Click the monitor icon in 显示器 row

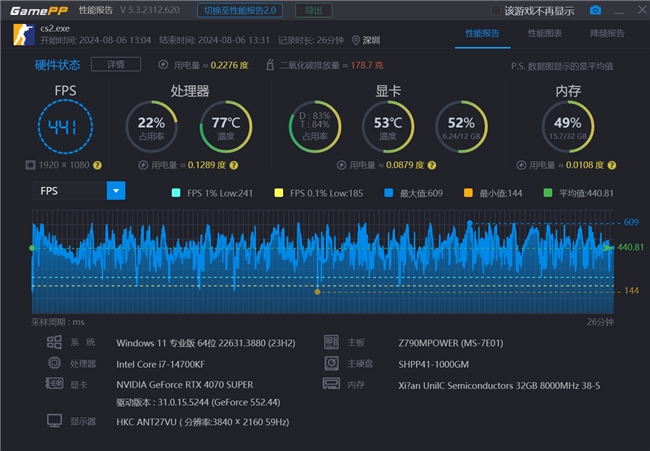(54, 421)
